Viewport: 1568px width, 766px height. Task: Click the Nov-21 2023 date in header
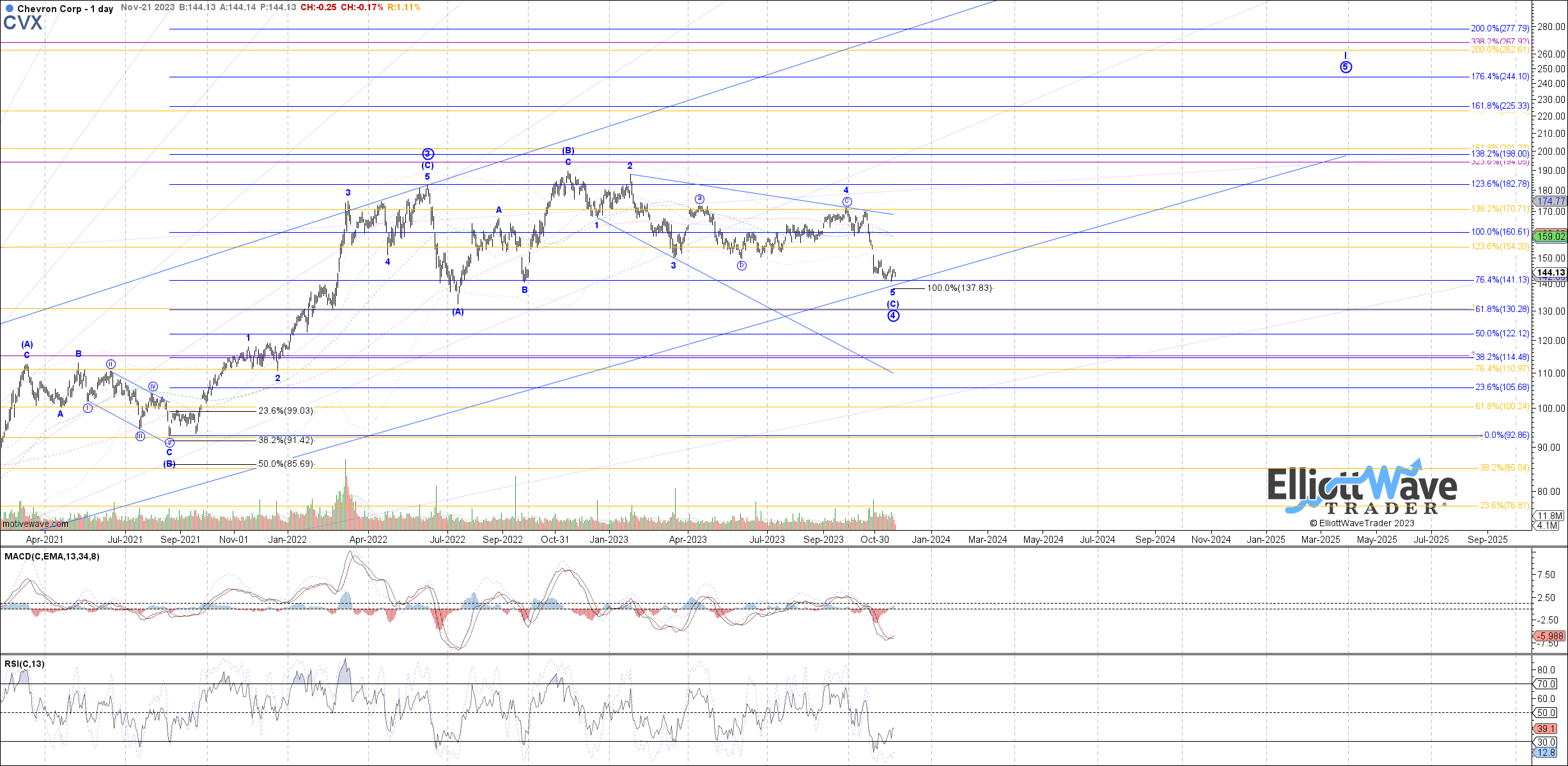[x=148, y=8]
